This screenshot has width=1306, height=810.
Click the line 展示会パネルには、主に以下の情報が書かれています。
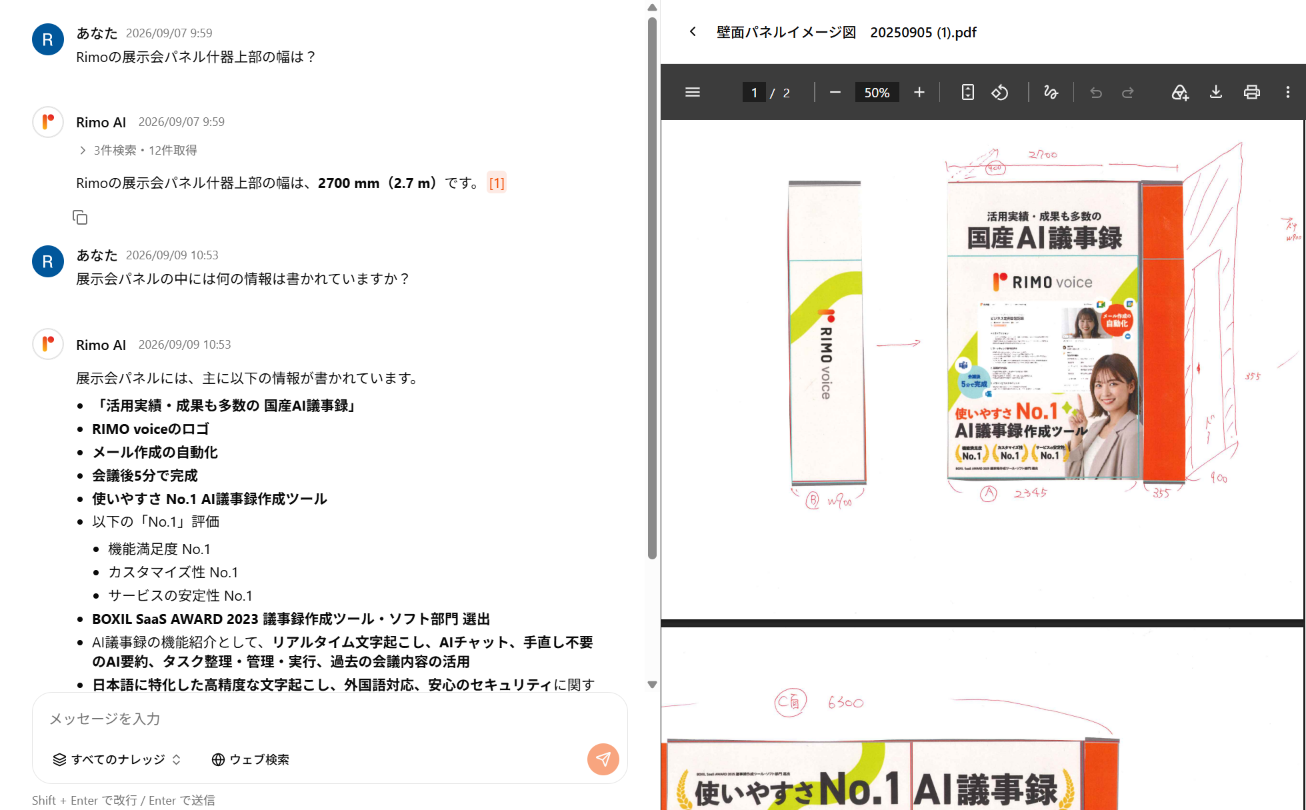pyautogui.click(x=247, y=378)
